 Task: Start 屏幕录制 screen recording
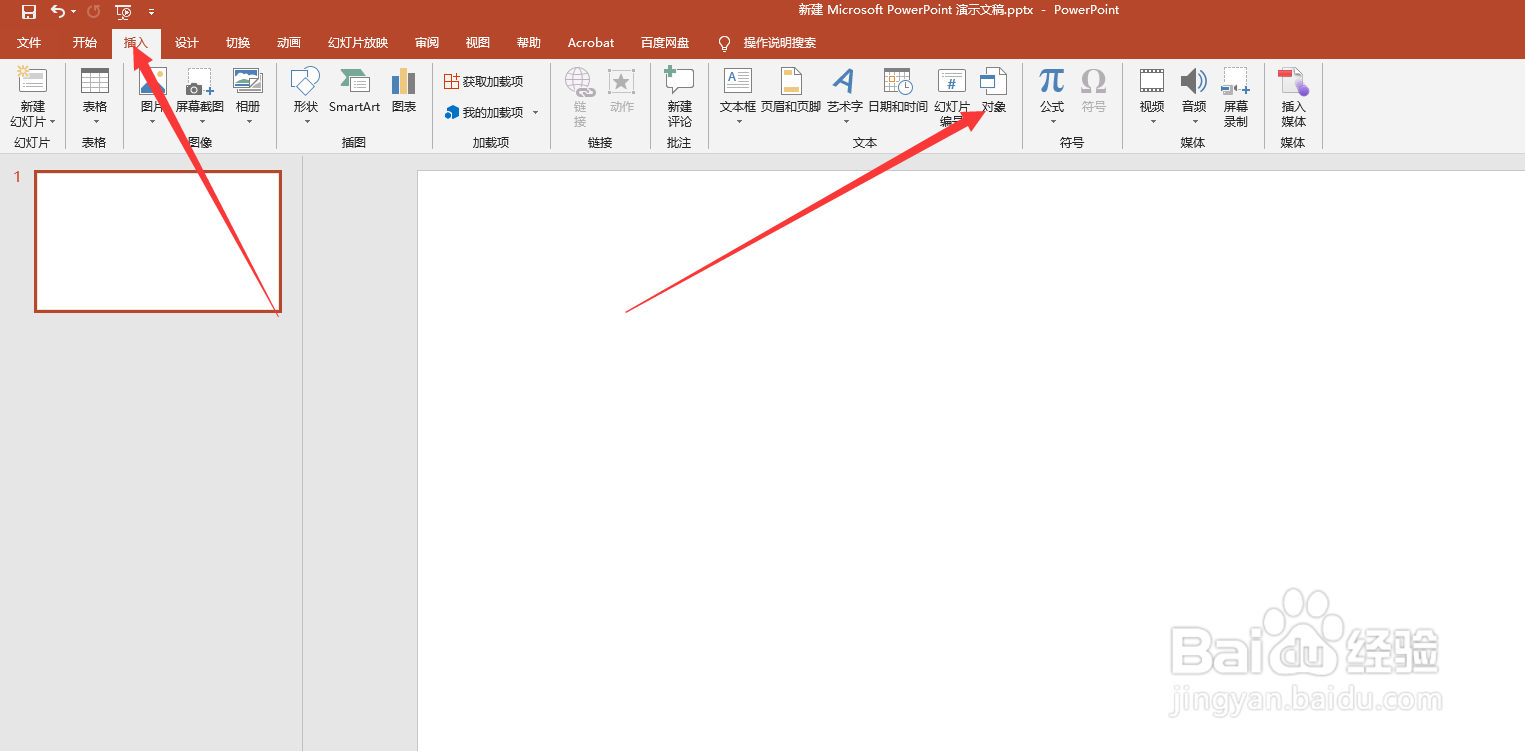point(1236,97)
